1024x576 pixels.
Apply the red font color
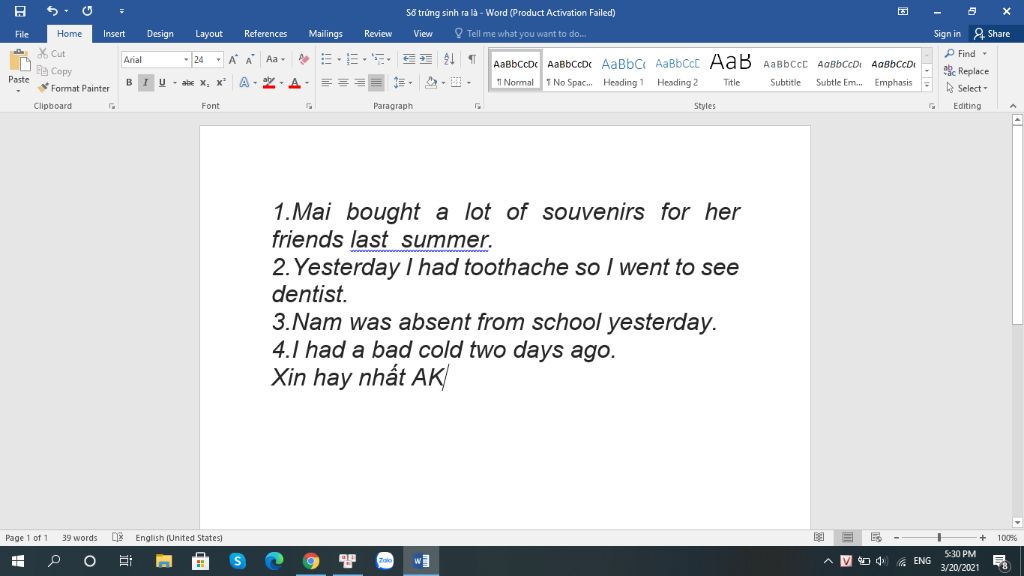pos(295,83)
